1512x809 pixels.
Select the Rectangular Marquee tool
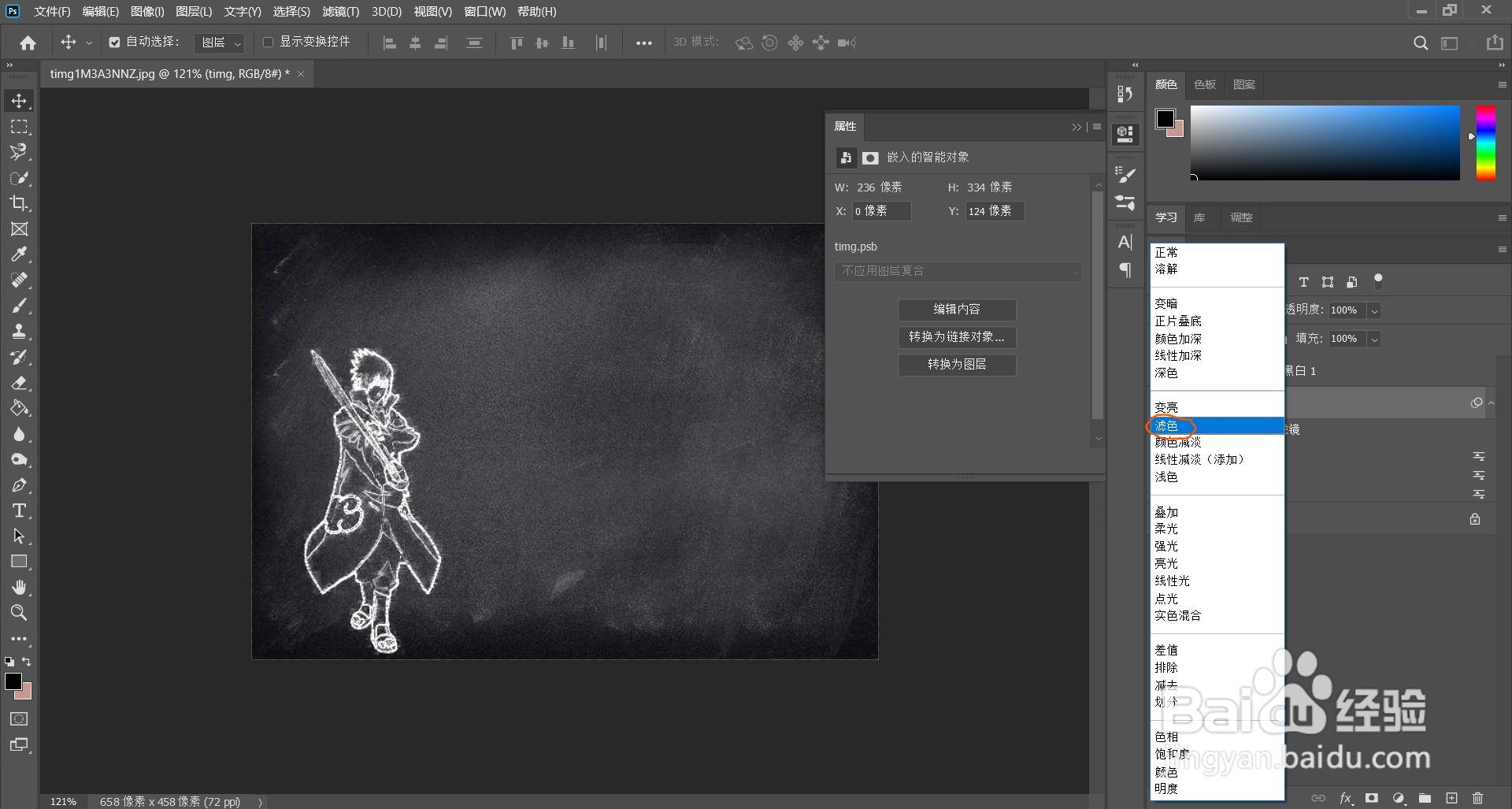click(19, 127)
